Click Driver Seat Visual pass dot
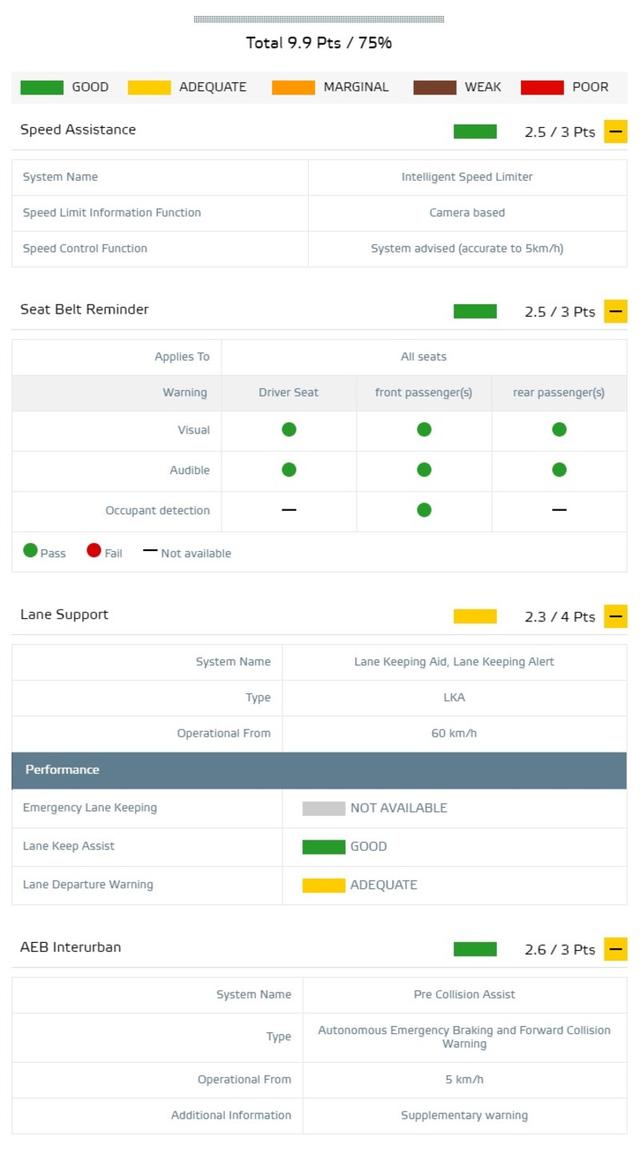640x1154 pixels. 289,429
